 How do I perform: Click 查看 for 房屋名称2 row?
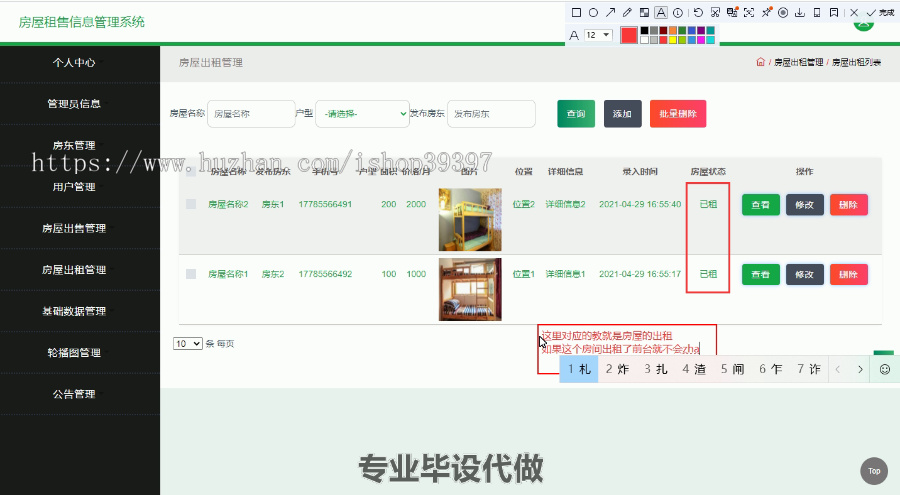point(761,204)
